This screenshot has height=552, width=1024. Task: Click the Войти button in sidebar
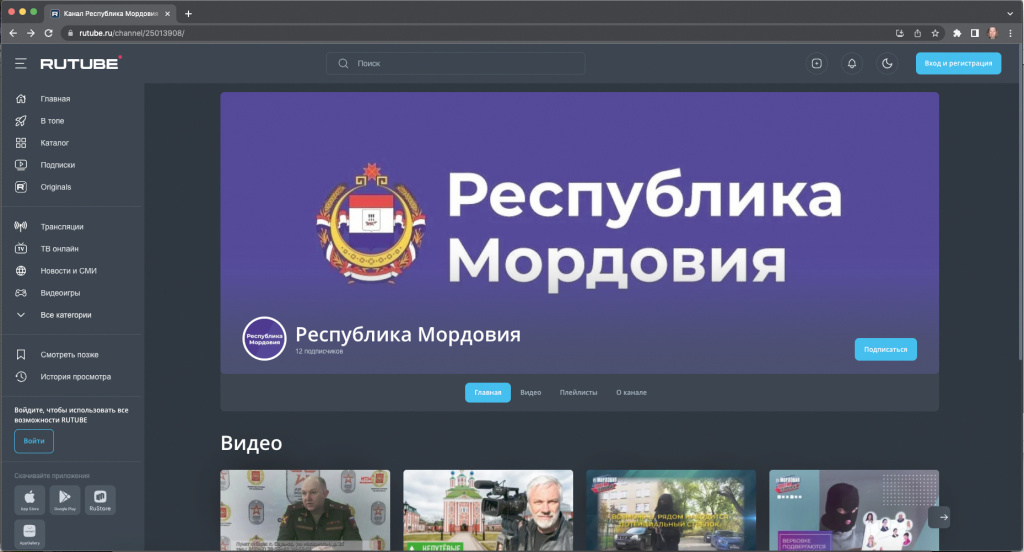[x=34, y=441]
